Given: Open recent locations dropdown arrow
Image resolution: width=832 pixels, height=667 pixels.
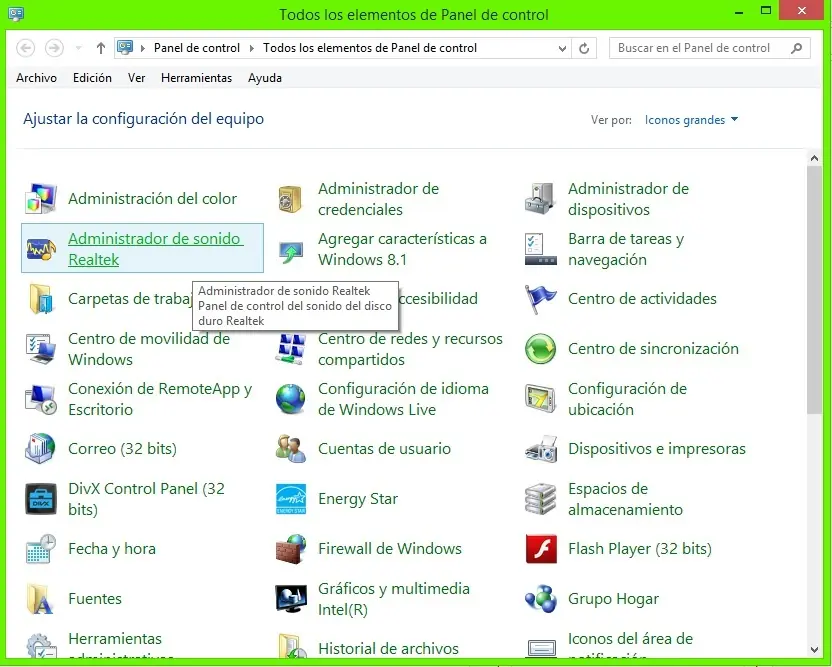Looking at the screenshot, I should (x=79, y=48).
